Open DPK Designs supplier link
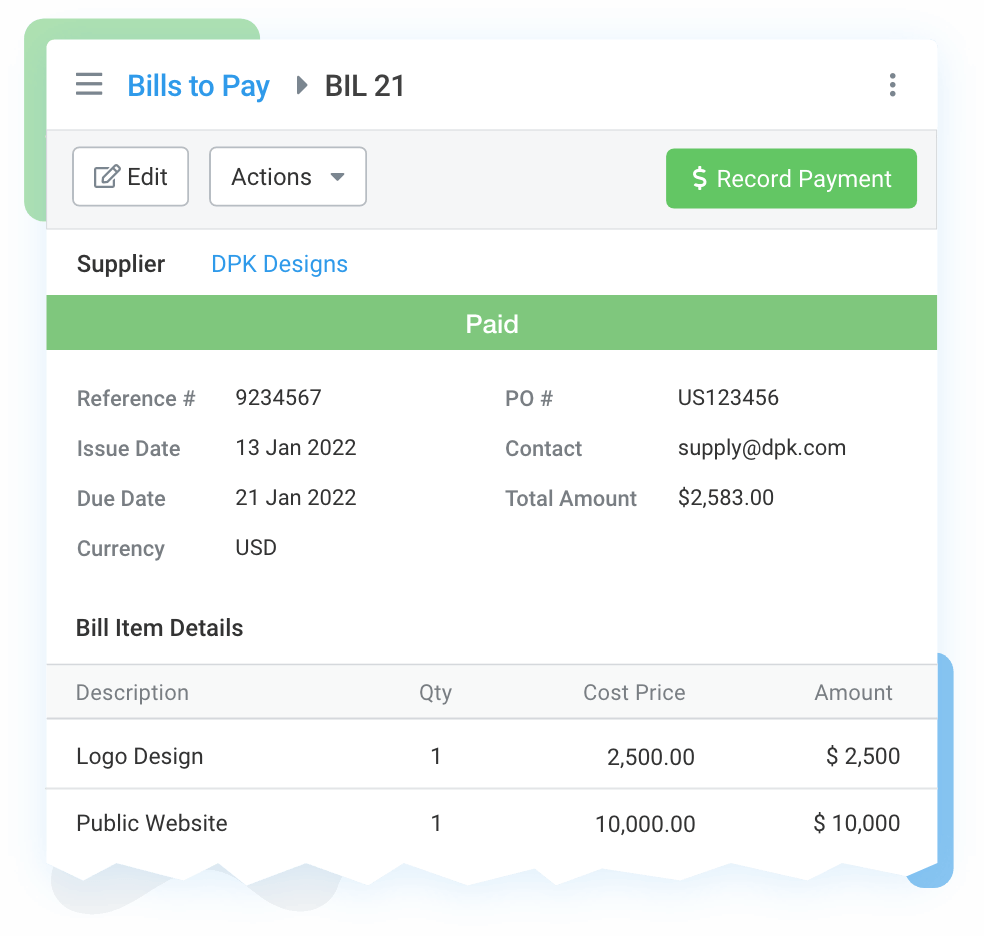 [x=279, y=264]
